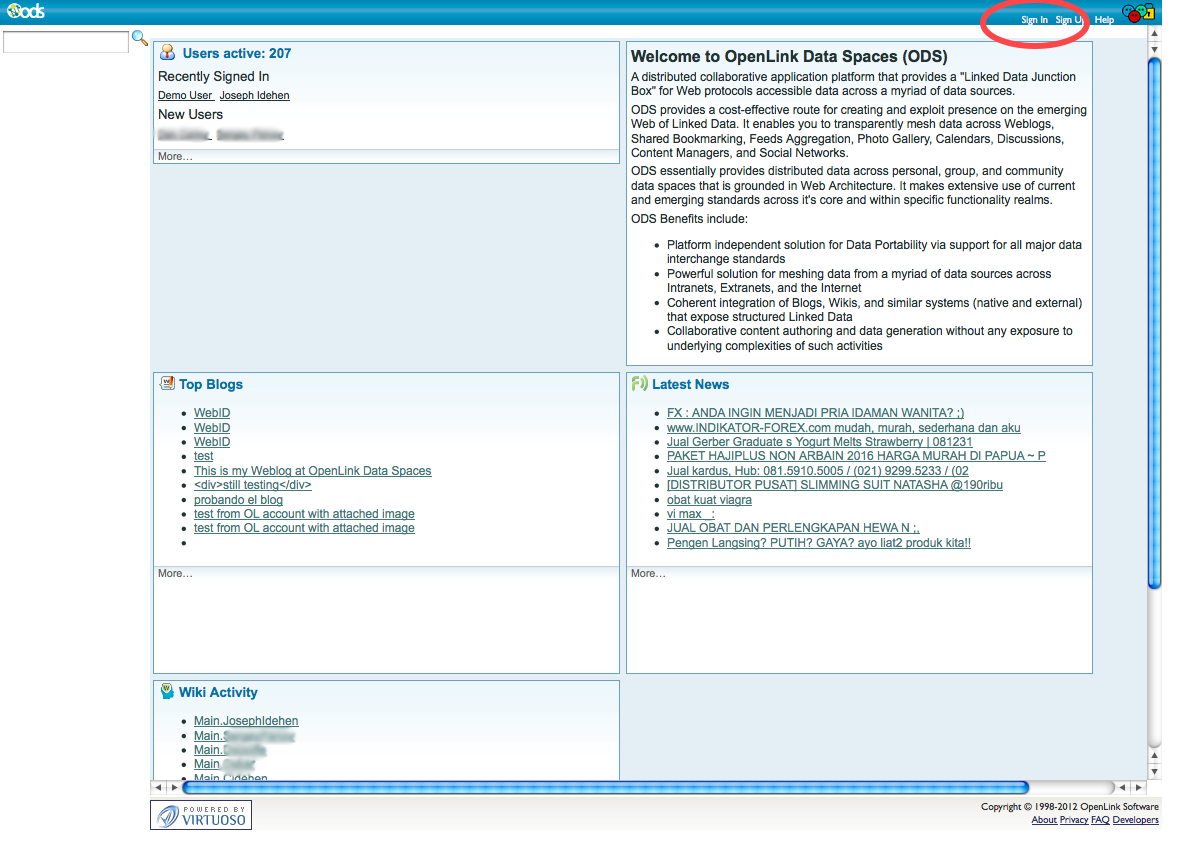Click the ODS logo in header
Screen dimensions: 1180x850
(25, 12)
